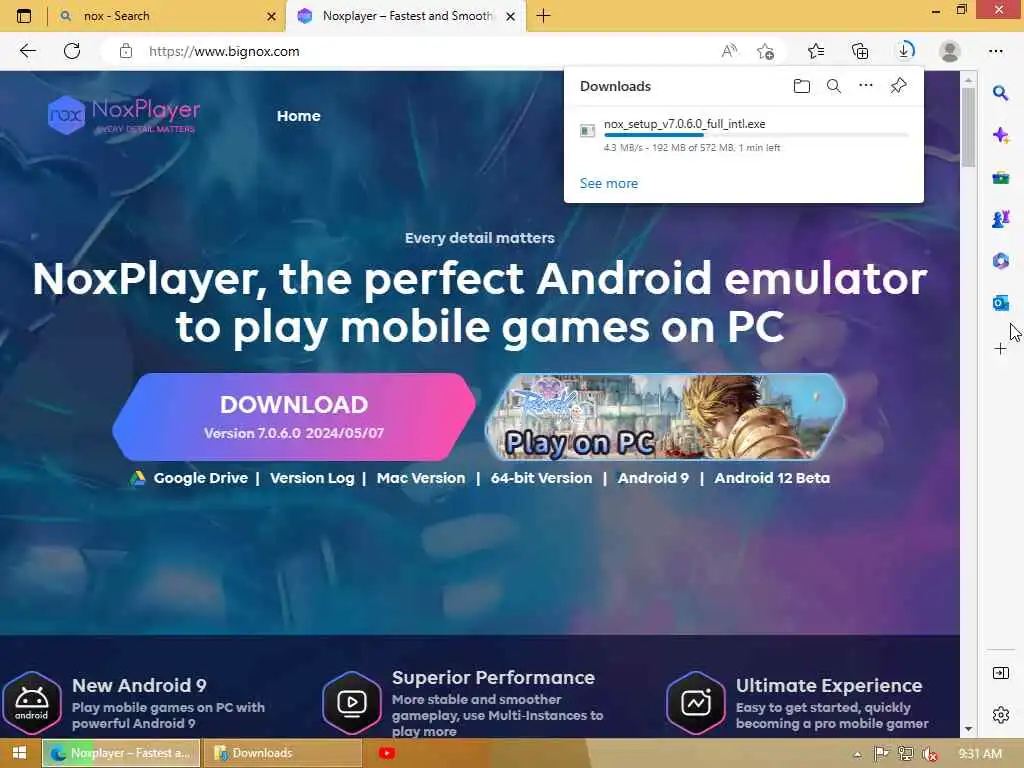
Task: Click the scrollbar down arrow
Action: [x=968, y=728]
